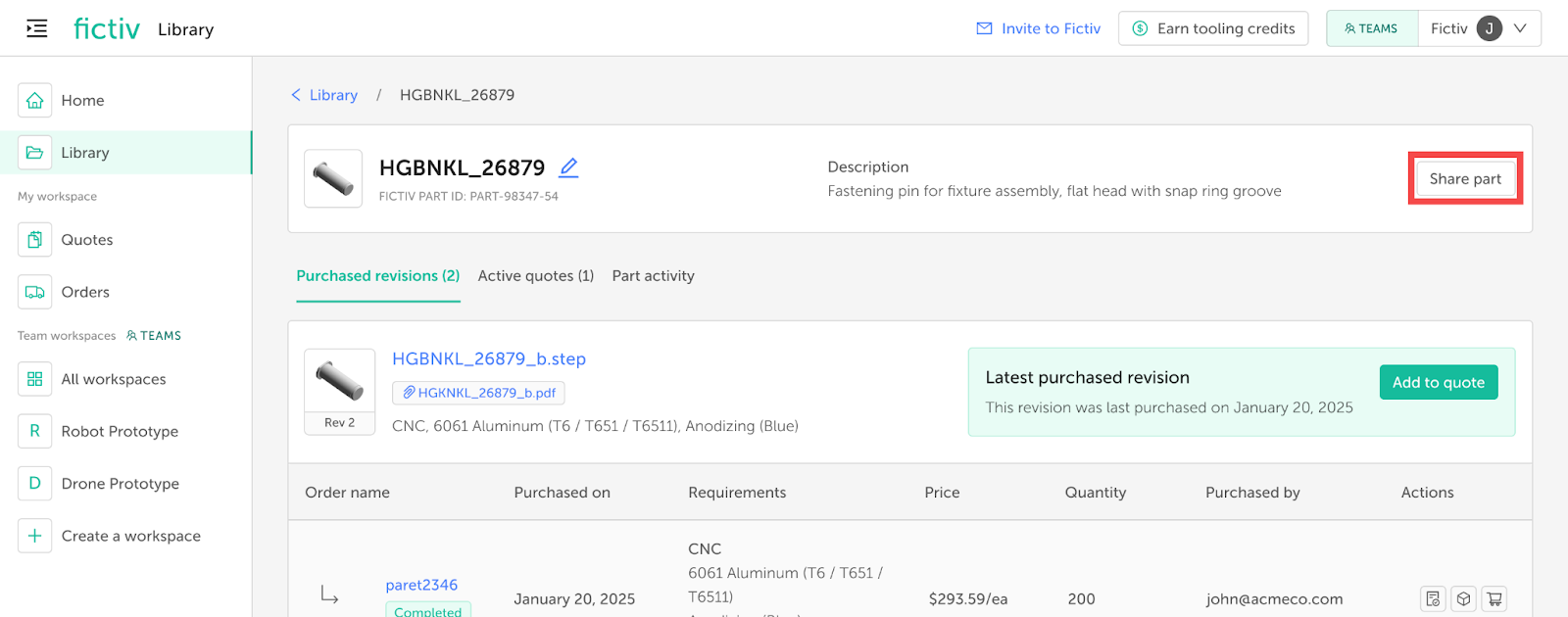The image size is (1568, 617).
Task: Click the pencil icon to rename HGBNKL_26879
Action: (x=568, y=167)
